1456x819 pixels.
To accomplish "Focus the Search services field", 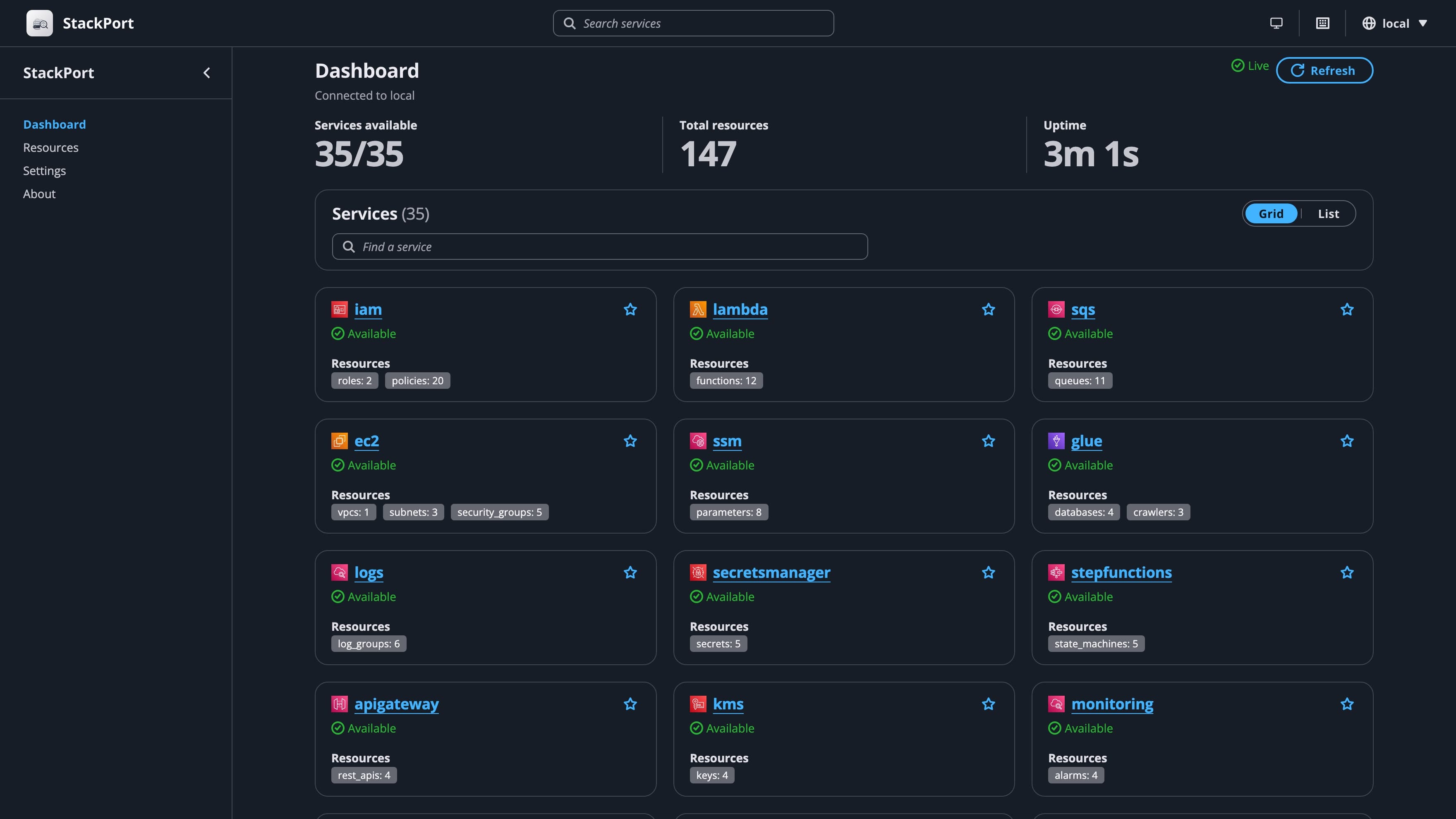I will [693, 23].
